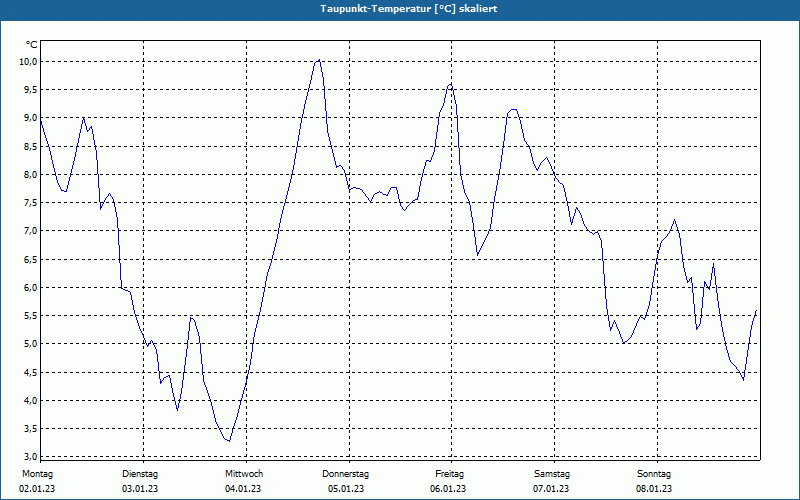The width and height of the screenshot is (800, 500).
Task: Click the Montag day label
Action: point(37,474)
